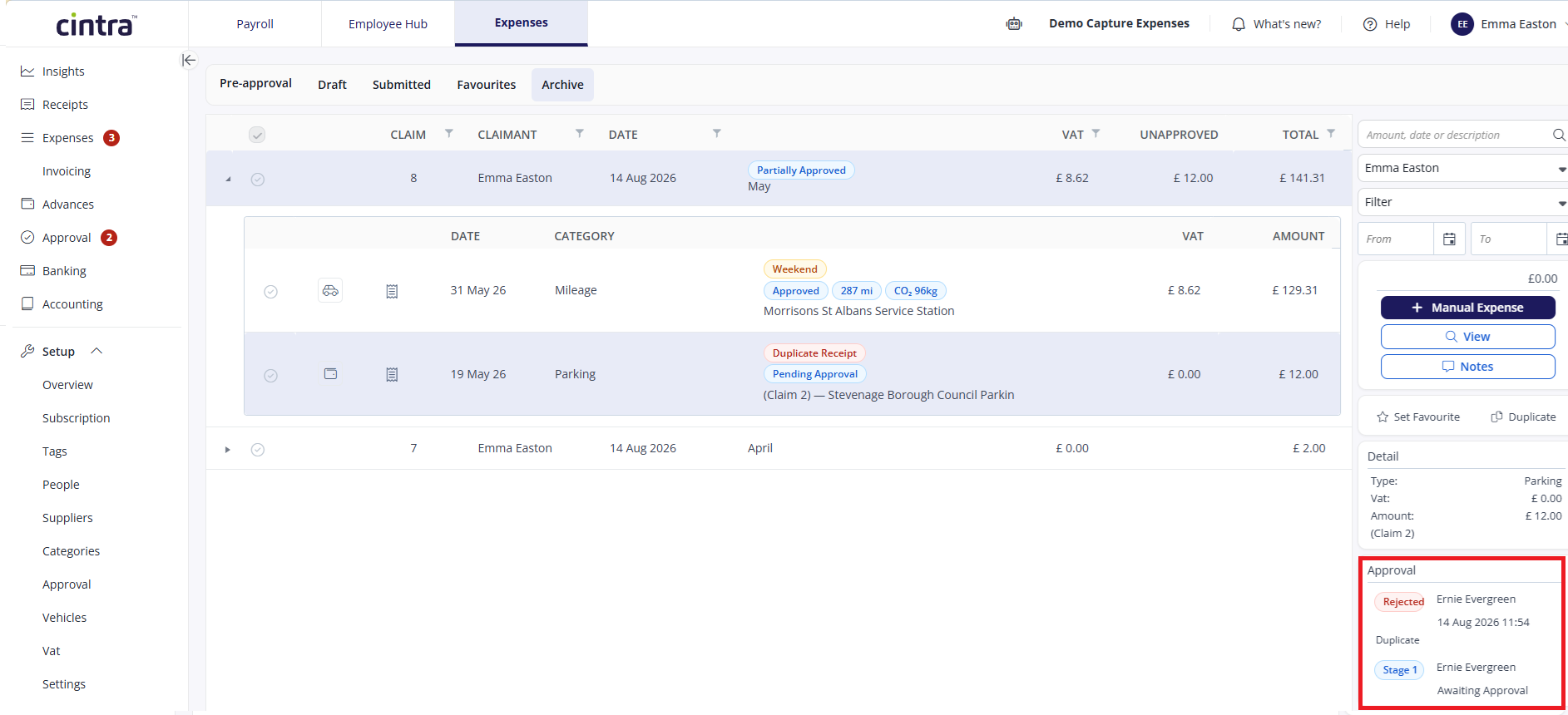
Task: Open the receipt icon for Parking row
Action: click(x=392, y=375)
